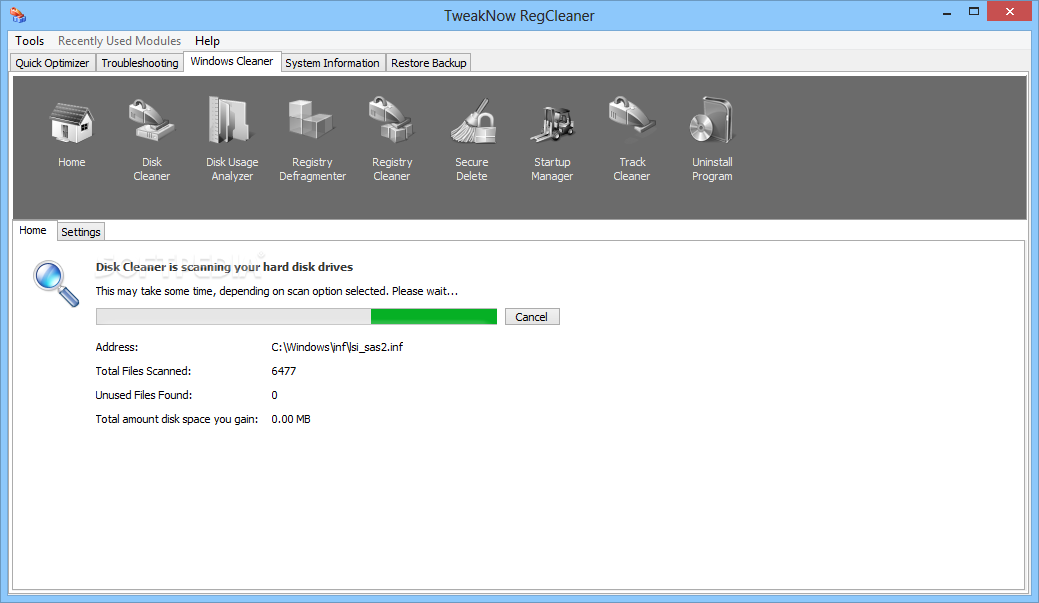Click the 'Unused Files Found:' label
1039x603 pixels.
point(144,395)
